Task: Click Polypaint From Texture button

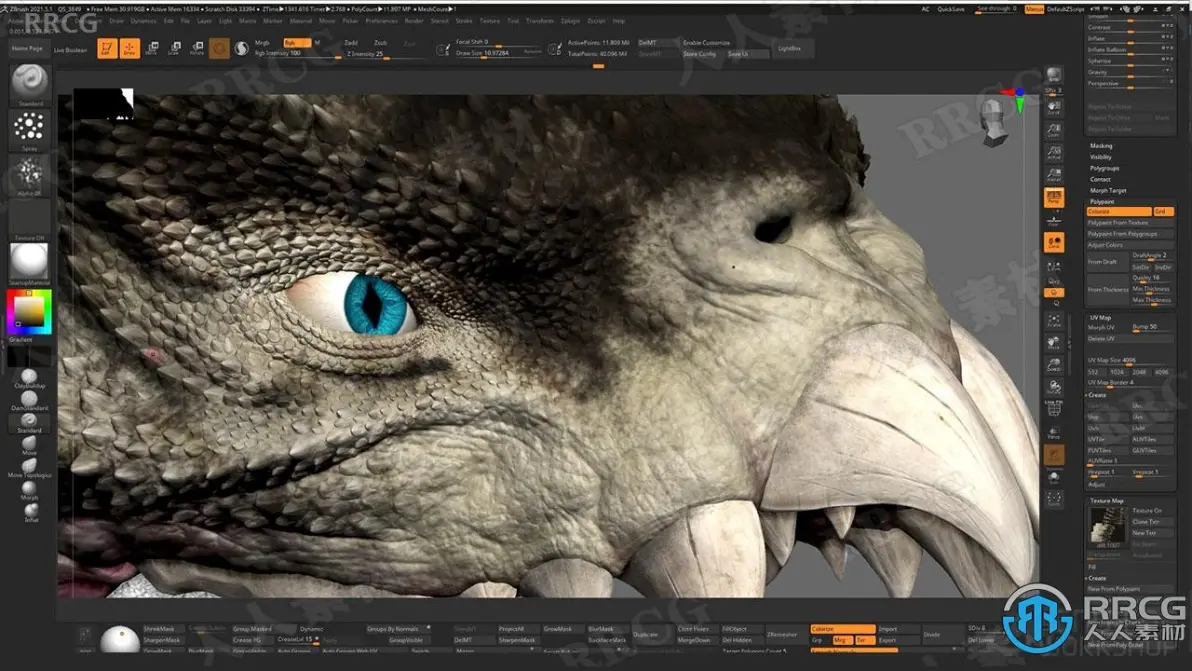Action: pyautogui.click(x=1130, y=223)
